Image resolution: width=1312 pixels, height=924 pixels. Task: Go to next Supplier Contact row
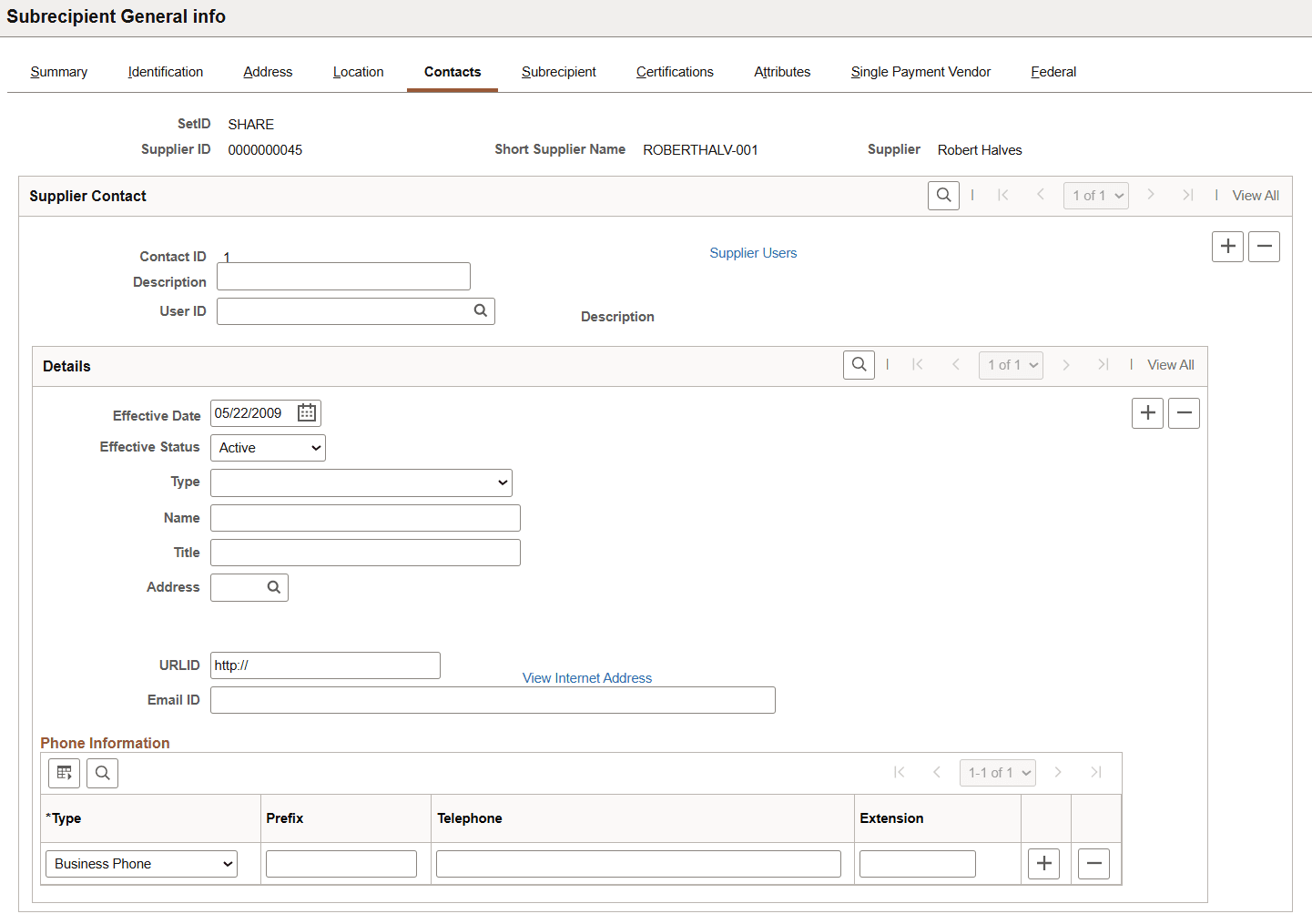click(x=1151, y=195)
